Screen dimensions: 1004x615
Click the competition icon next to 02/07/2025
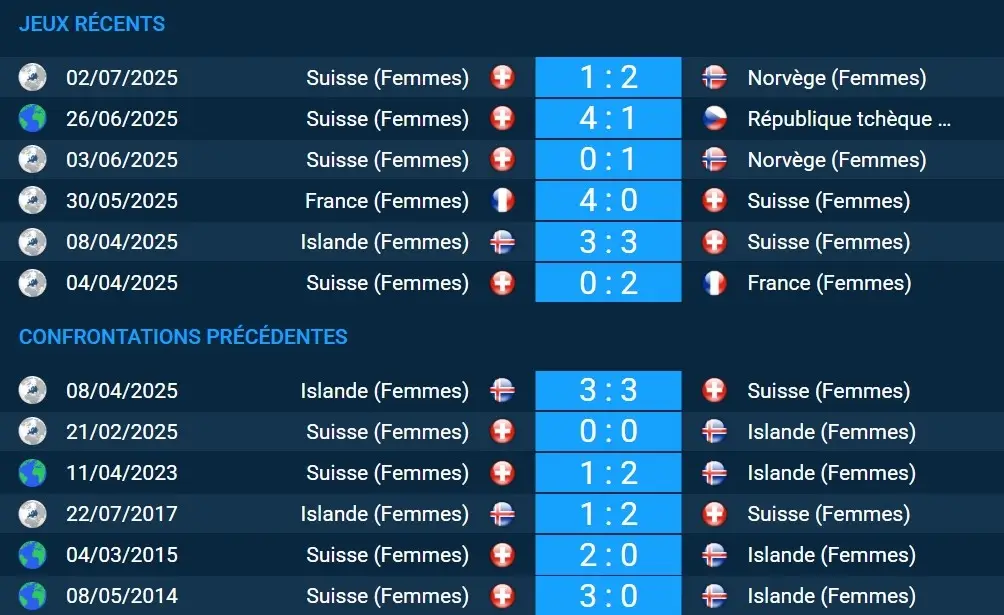pyautogui.click(x=32, y=77)
